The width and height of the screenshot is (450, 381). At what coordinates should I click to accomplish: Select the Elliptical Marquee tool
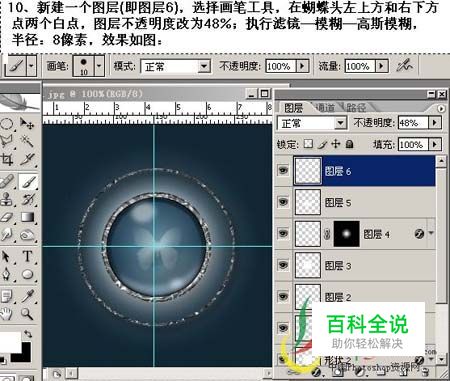(7, 125)
